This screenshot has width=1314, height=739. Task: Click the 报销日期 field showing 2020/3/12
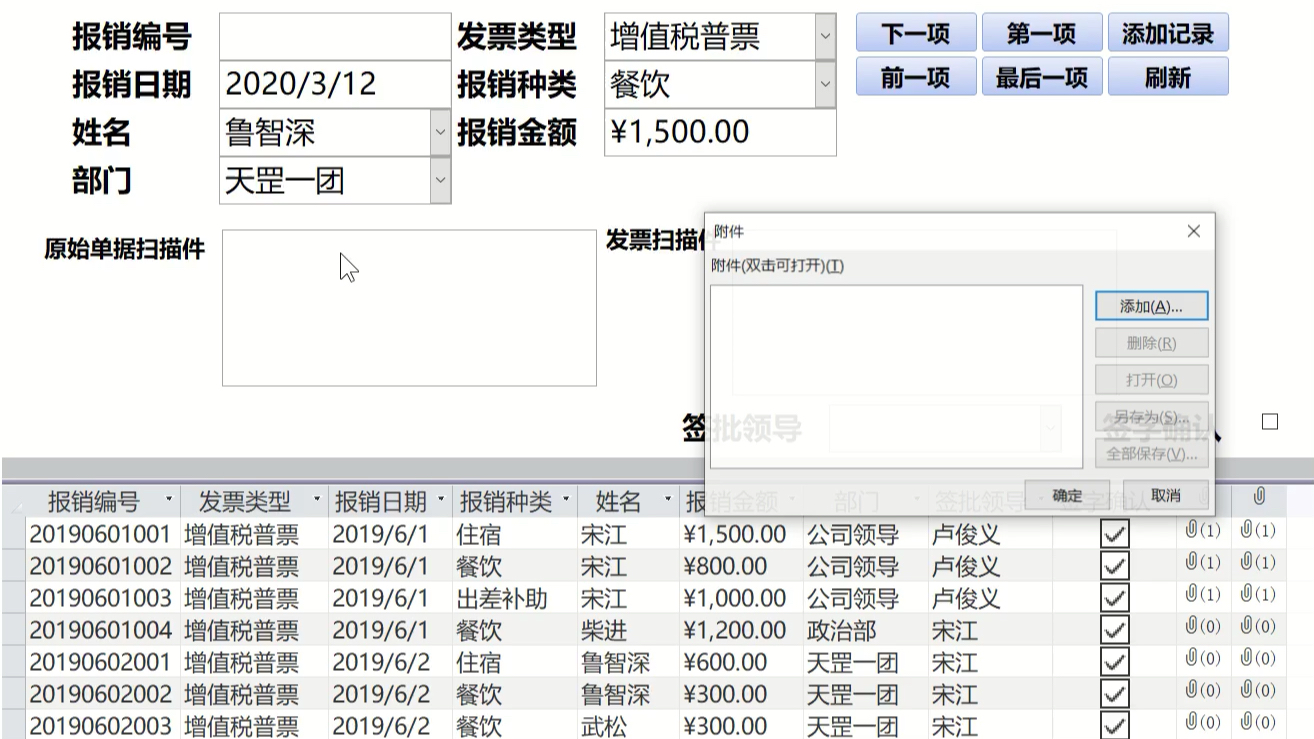point(335,84)
